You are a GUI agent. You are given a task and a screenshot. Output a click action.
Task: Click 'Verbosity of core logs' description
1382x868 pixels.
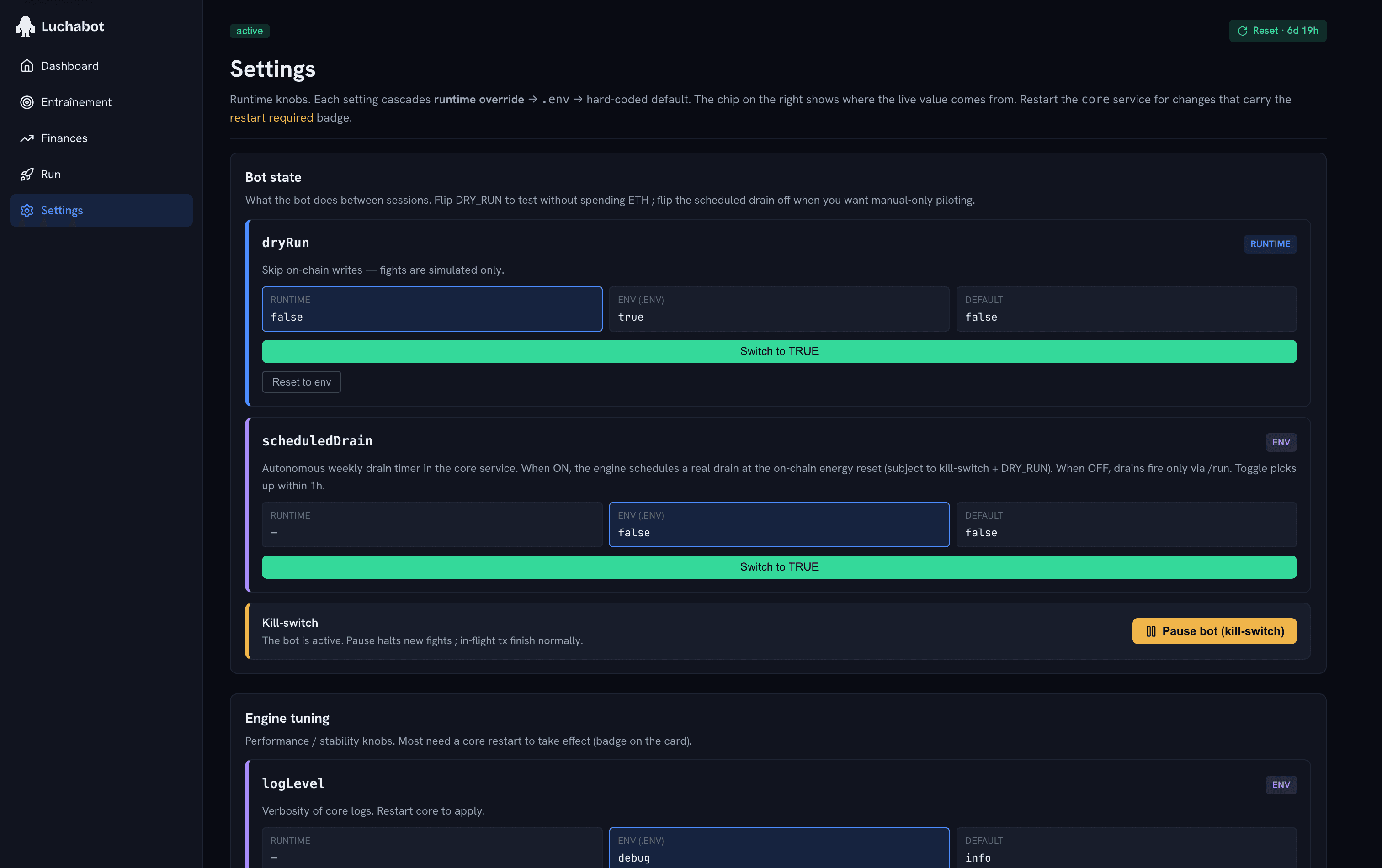coord(373,811)
